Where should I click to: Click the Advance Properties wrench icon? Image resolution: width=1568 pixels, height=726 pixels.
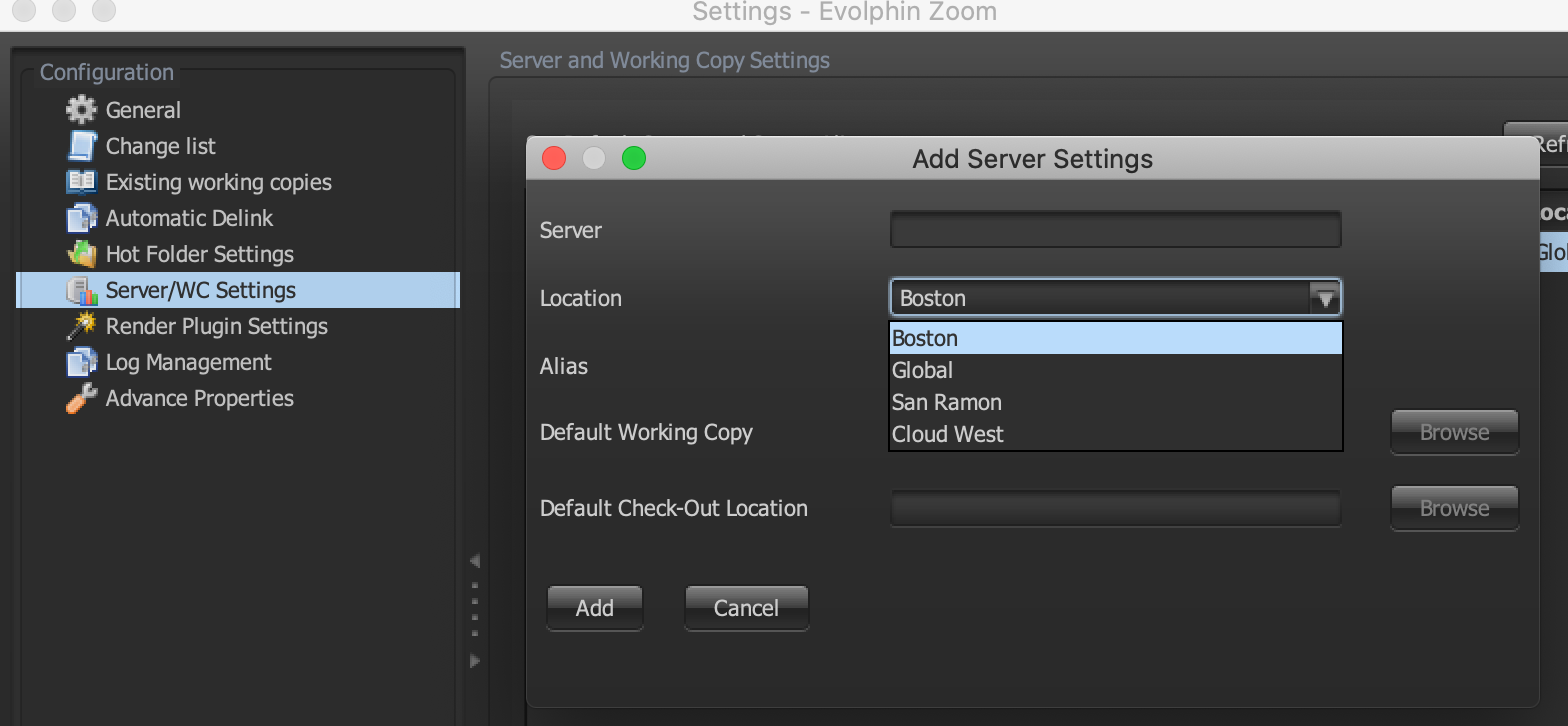81,398
